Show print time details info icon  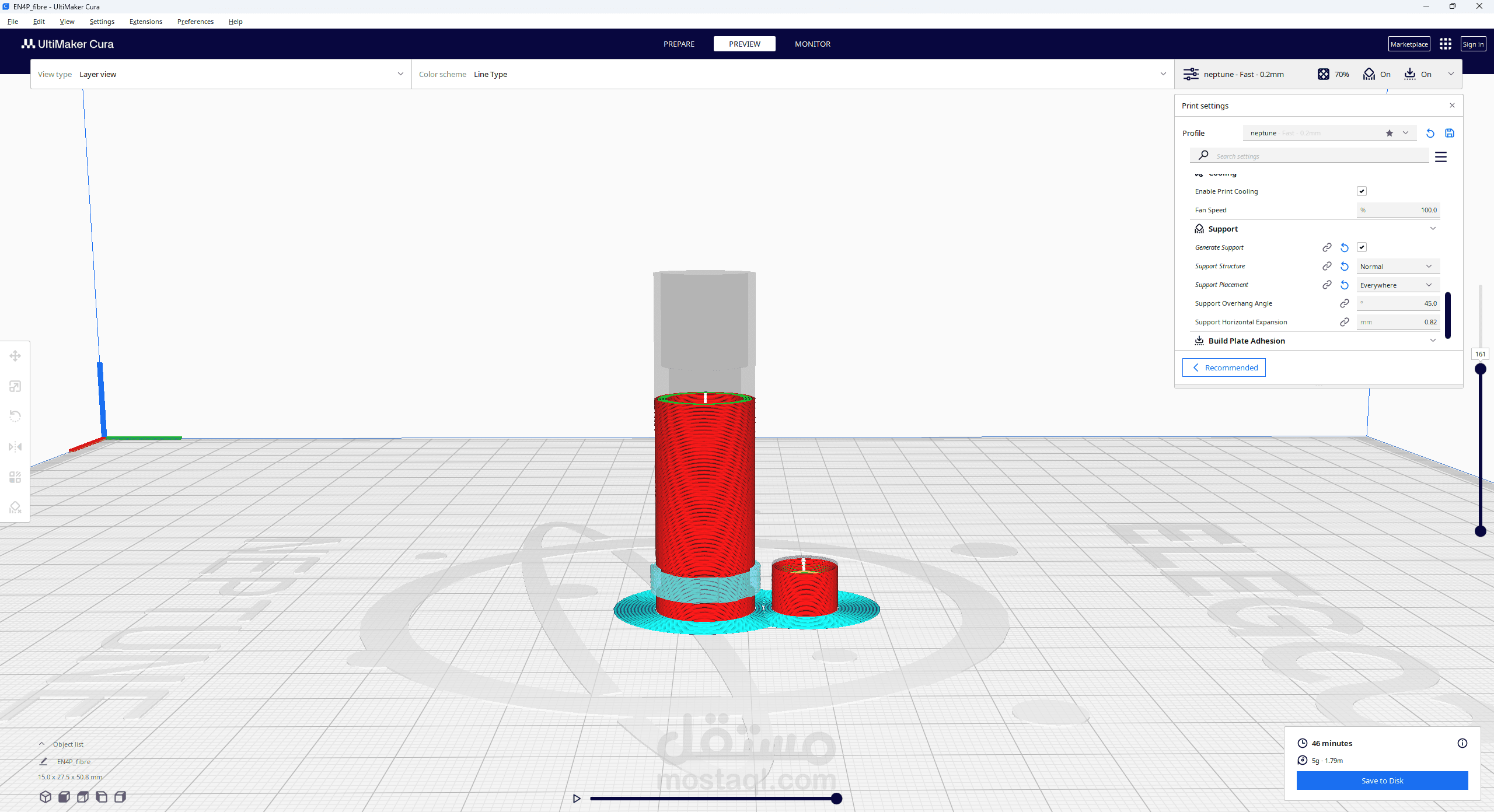pyautogui.click(x=1462, y=743)
